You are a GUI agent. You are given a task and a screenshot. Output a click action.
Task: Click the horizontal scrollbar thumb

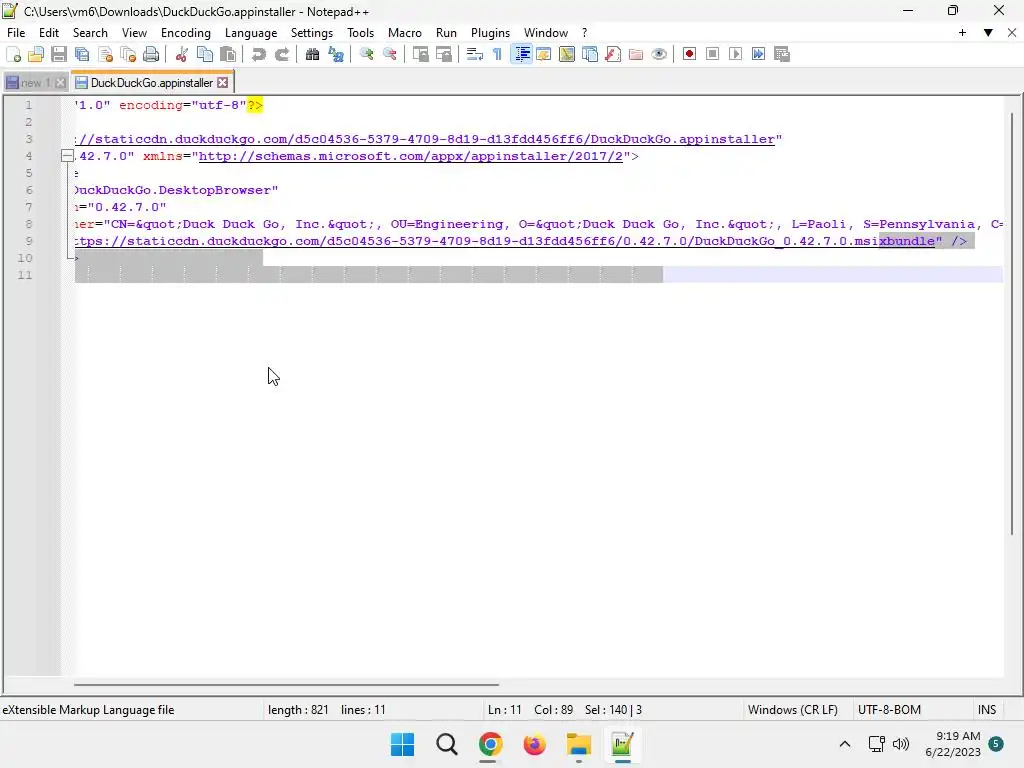pyautogui.click(x=286, y=684)
